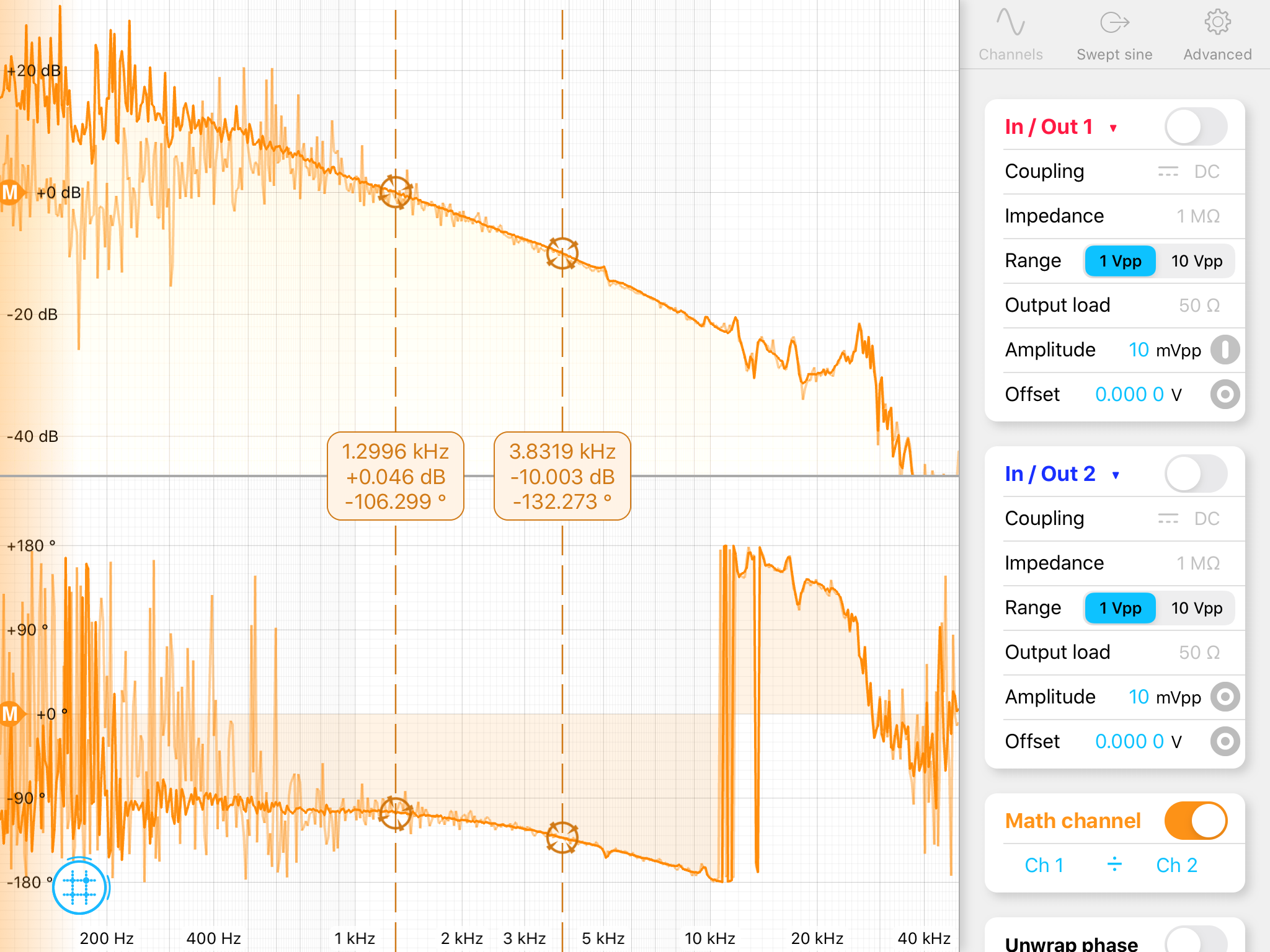Click the blue grid cursor button

(79, 887)
